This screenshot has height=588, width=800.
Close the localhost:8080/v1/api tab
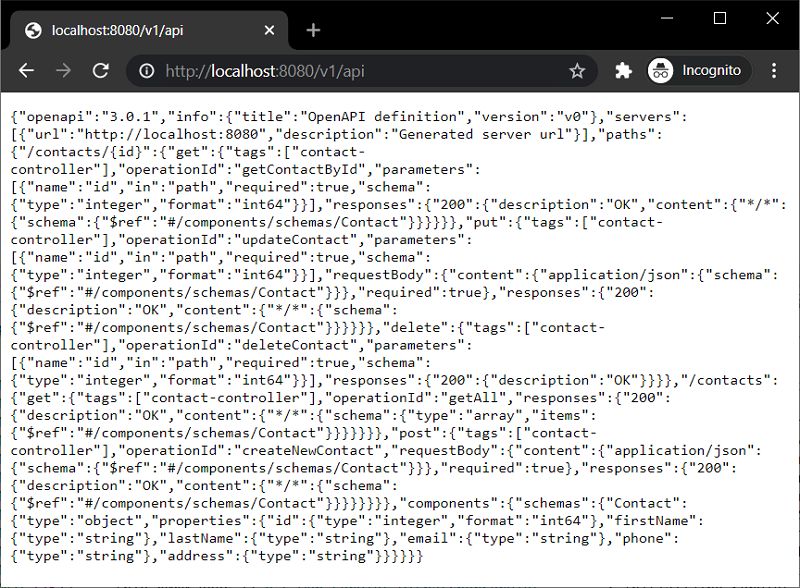coord(269,30)
